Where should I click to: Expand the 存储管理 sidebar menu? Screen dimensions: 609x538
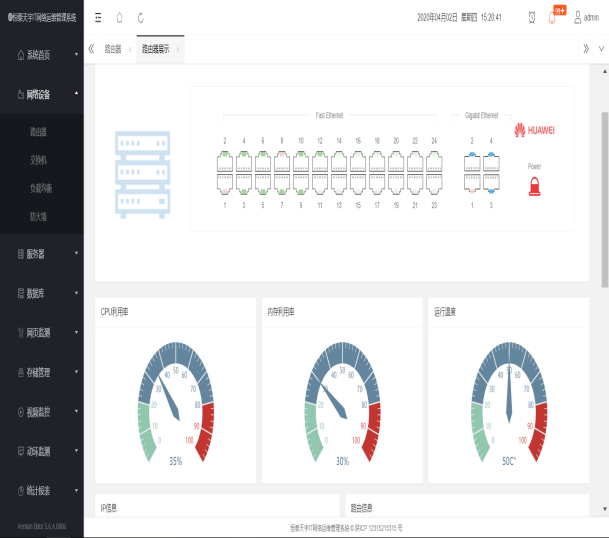pos(42,373)
